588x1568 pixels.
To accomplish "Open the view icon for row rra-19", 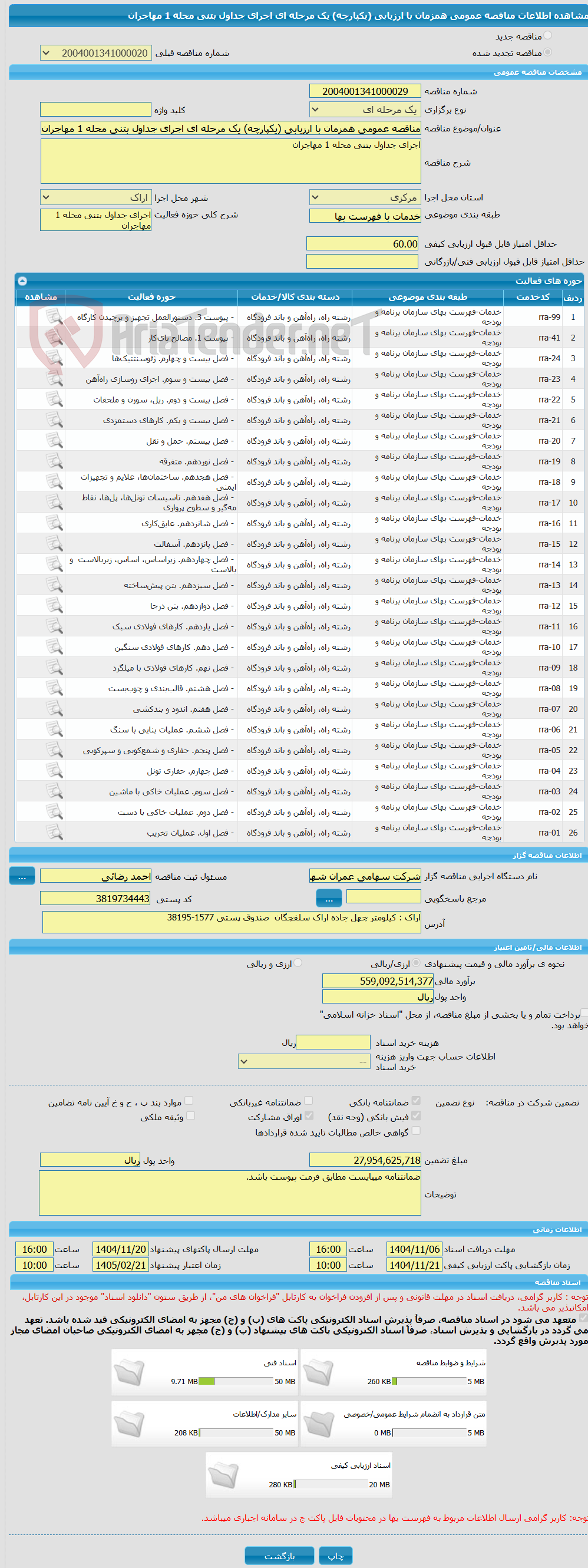I will tap(54, 461).
